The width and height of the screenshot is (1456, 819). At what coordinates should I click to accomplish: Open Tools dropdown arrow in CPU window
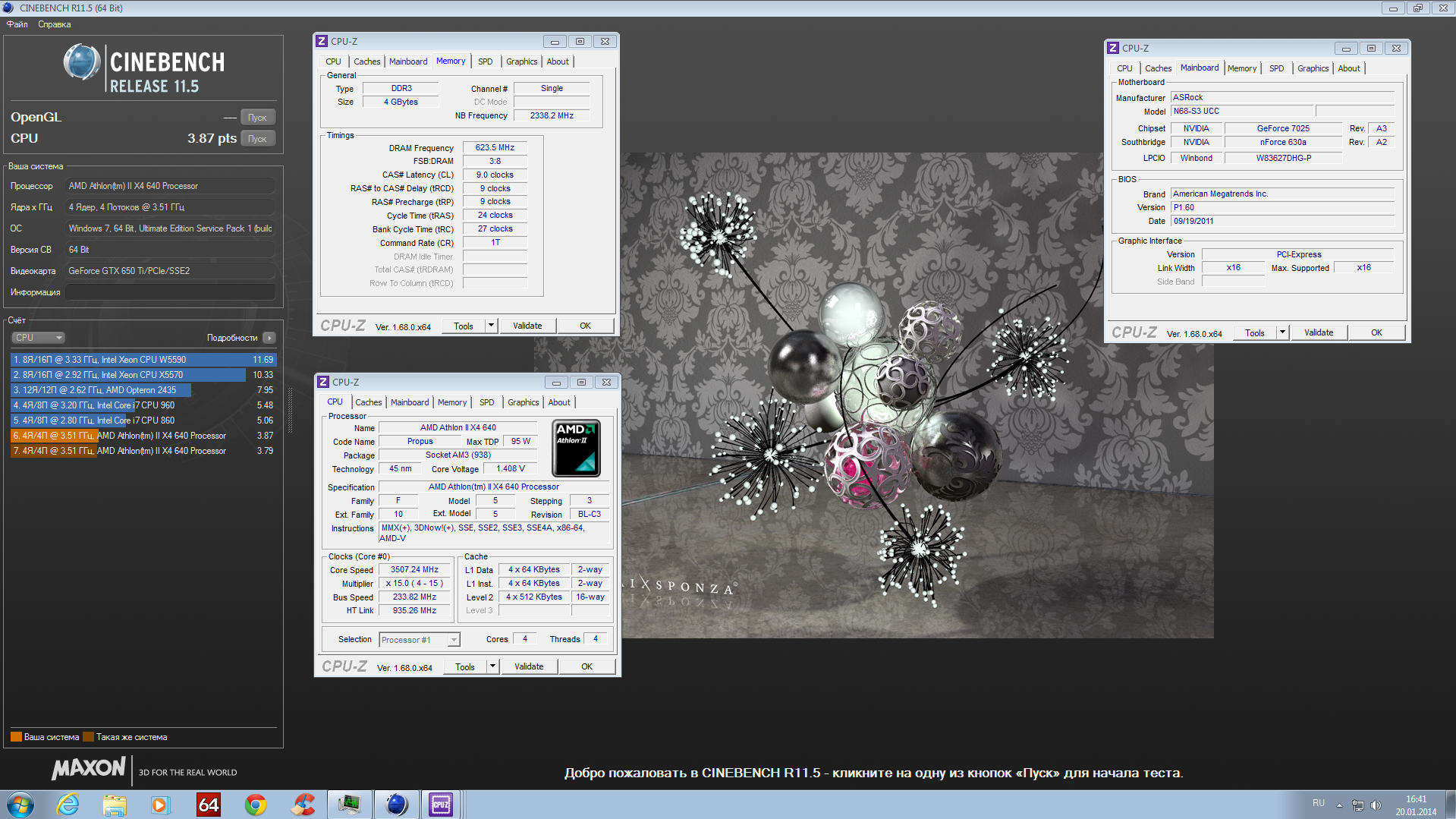click(492, 666)
